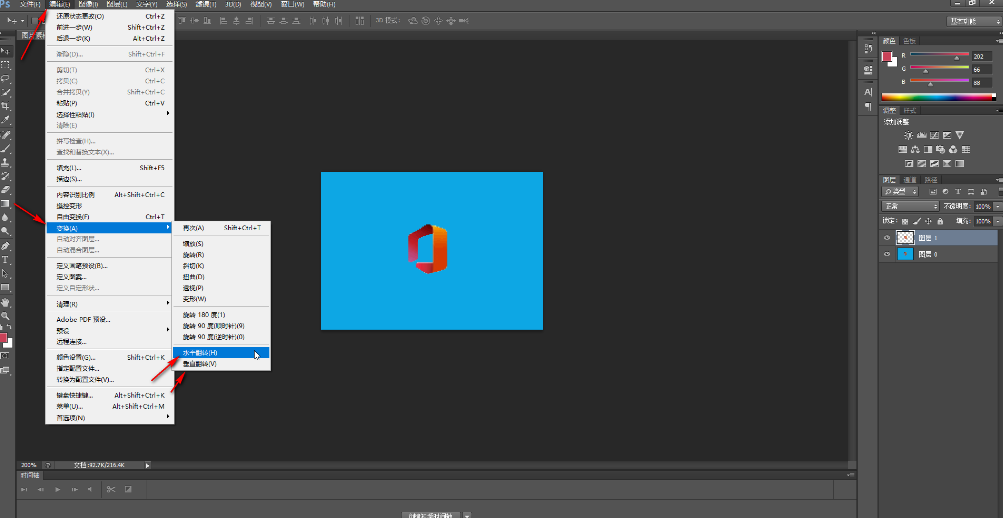Select the Type tool in the toolbox
The image size is (1003, 518).
[6, 258]
